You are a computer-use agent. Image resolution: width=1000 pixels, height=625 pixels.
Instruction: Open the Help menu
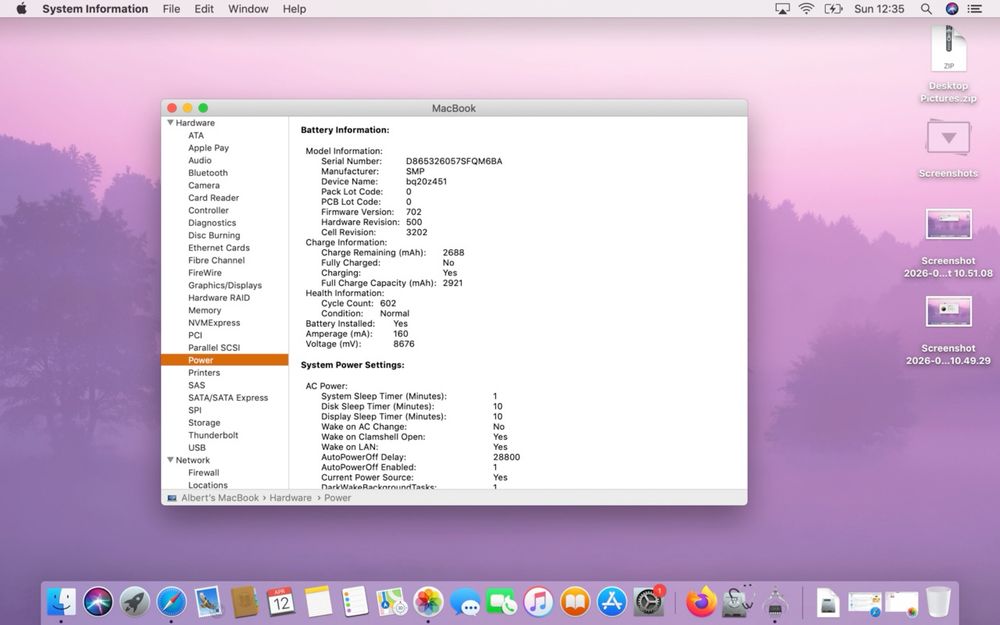click(295, 9)
